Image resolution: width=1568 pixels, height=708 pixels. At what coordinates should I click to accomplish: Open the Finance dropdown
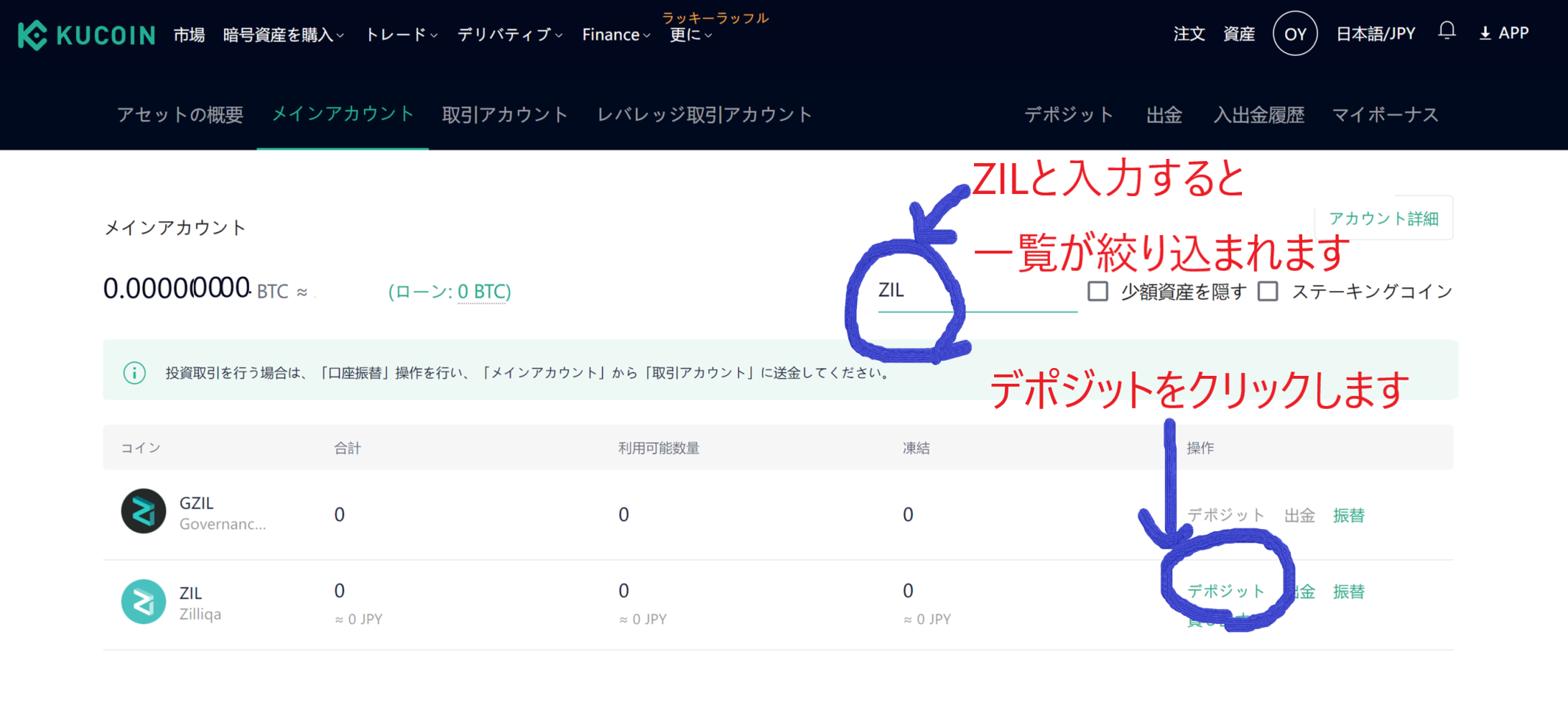coord(616,35)
